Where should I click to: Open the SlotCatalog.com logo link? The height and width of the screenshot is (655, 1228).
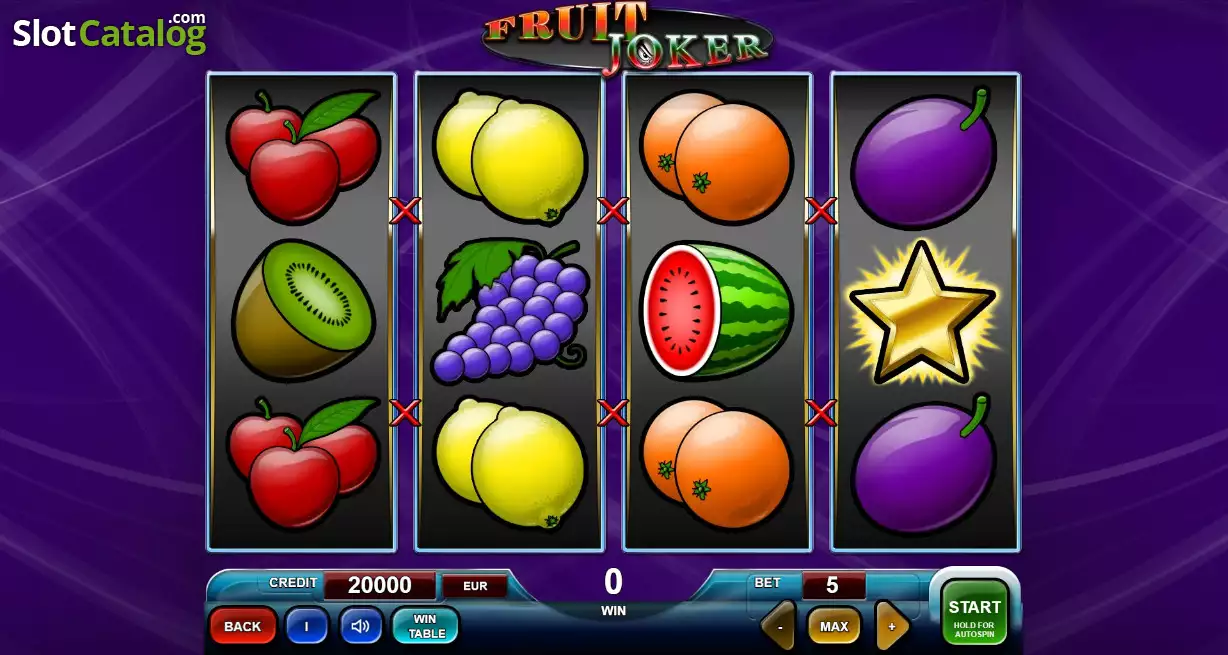(109, 33)
